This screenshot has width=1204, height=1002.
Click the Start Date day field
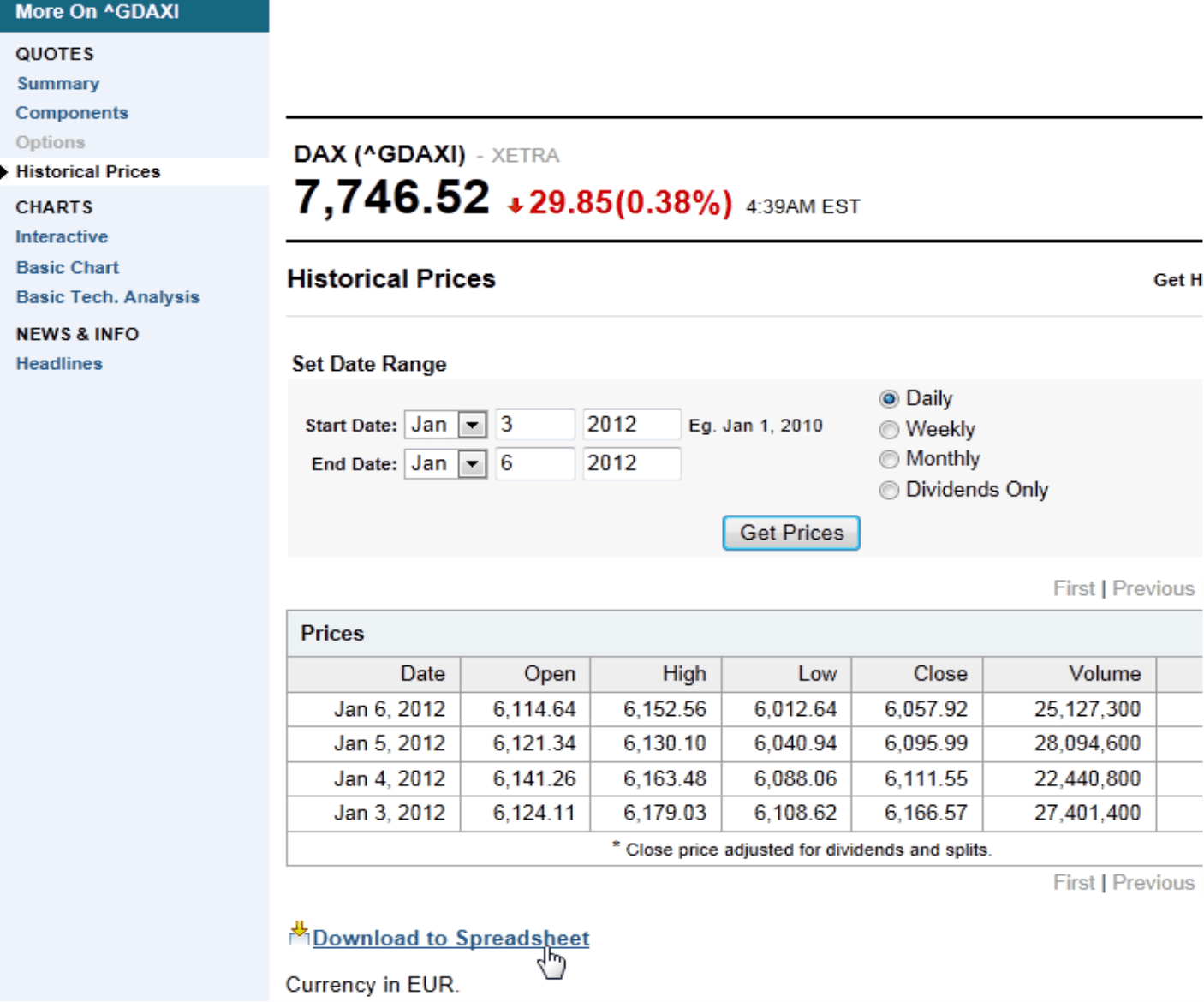535,424
